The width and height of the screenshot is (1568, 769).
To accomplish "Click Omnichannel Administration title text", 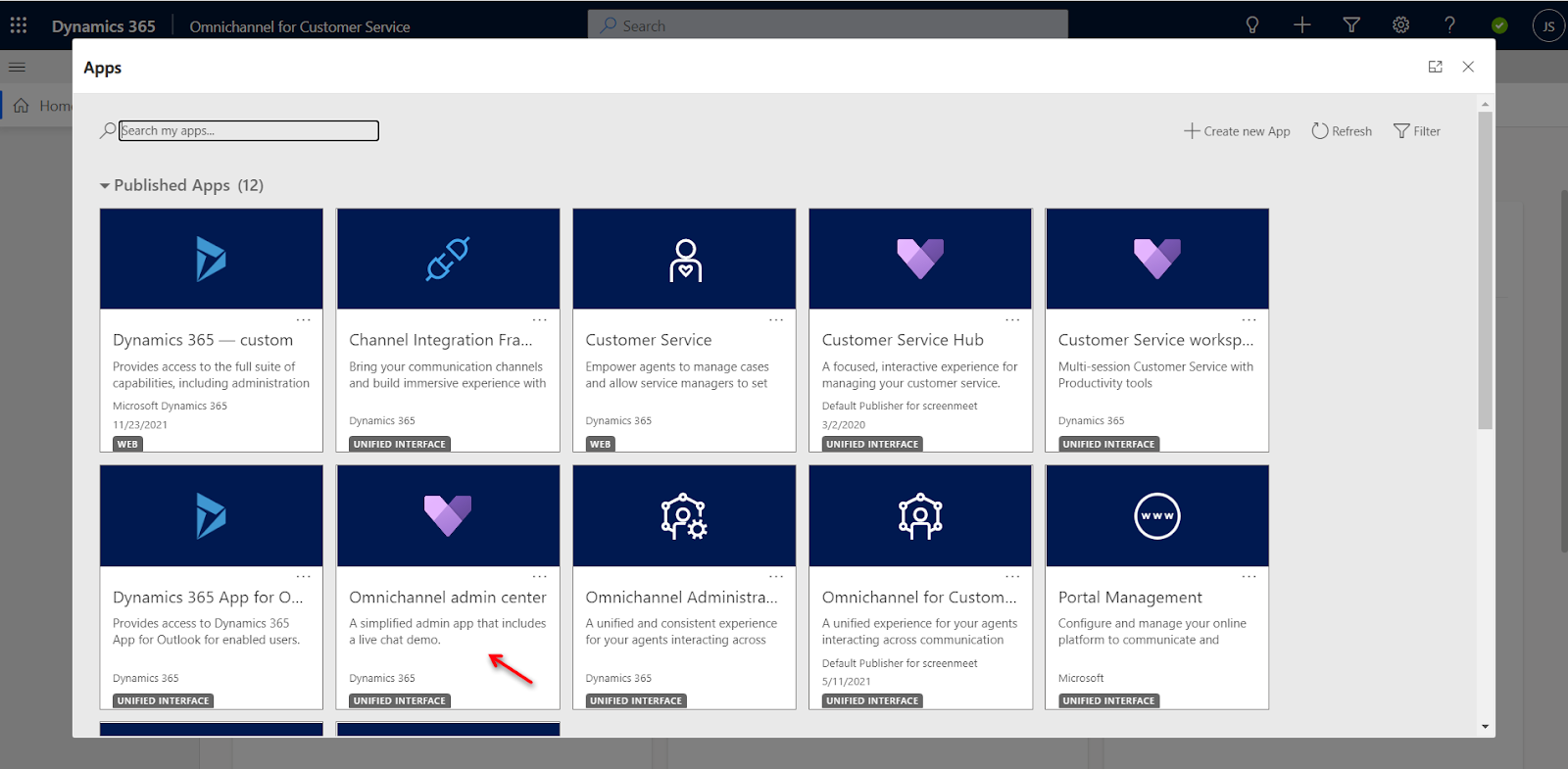I will 681,598.
